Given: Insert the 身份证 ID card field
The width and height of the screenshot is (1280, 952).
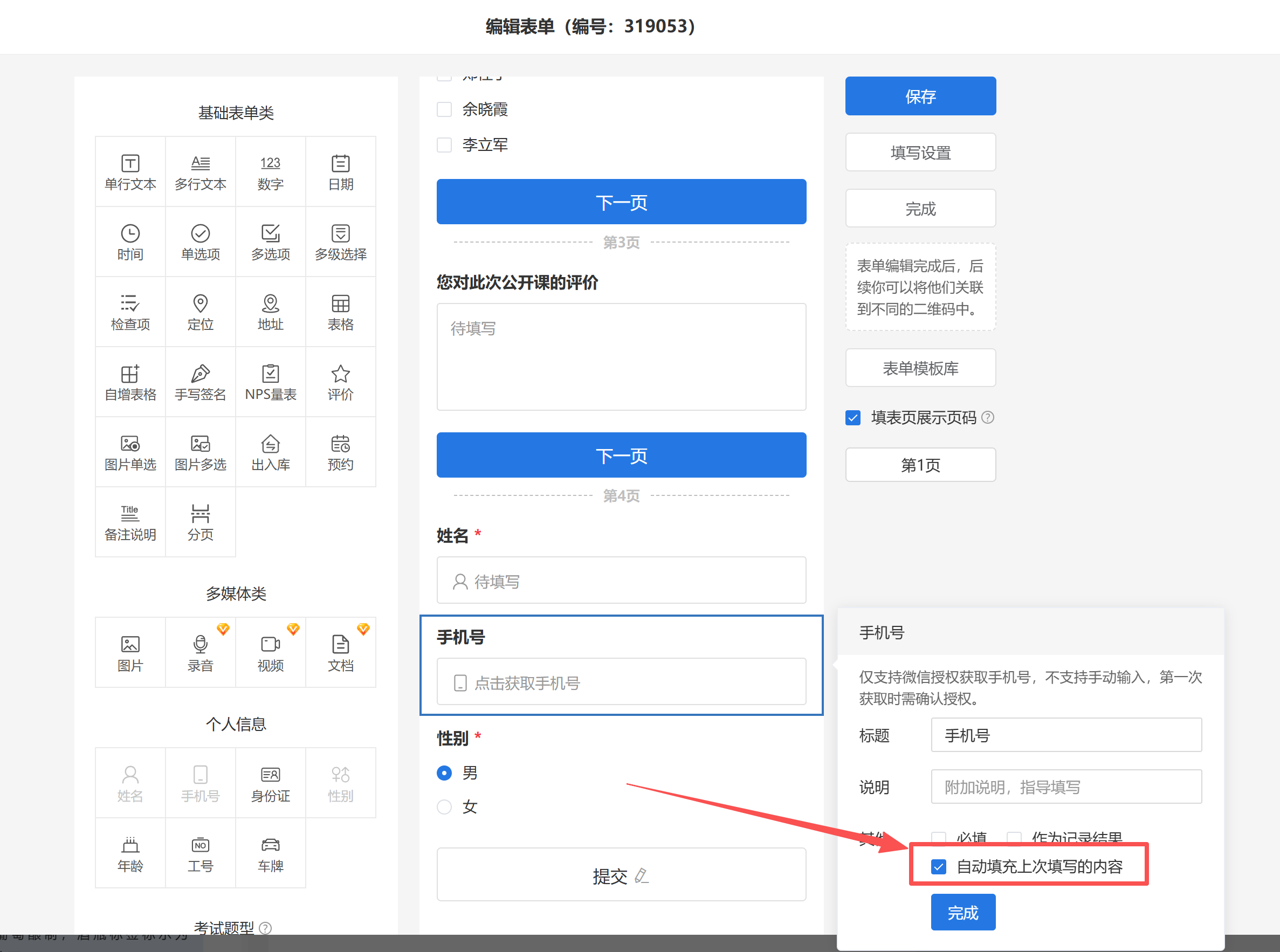Looking at the screenshot, I should pyautogui.click(x=270, y=783).
